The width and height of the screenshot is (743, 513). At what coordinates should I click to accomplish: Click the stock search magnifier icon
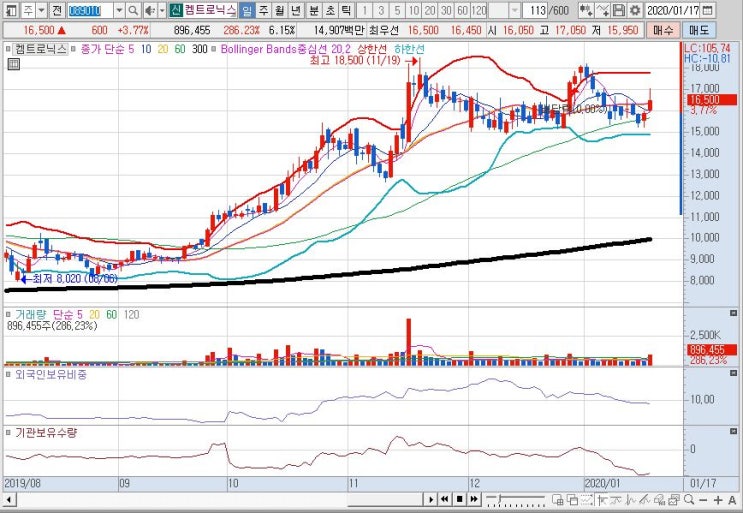(133, 10)
